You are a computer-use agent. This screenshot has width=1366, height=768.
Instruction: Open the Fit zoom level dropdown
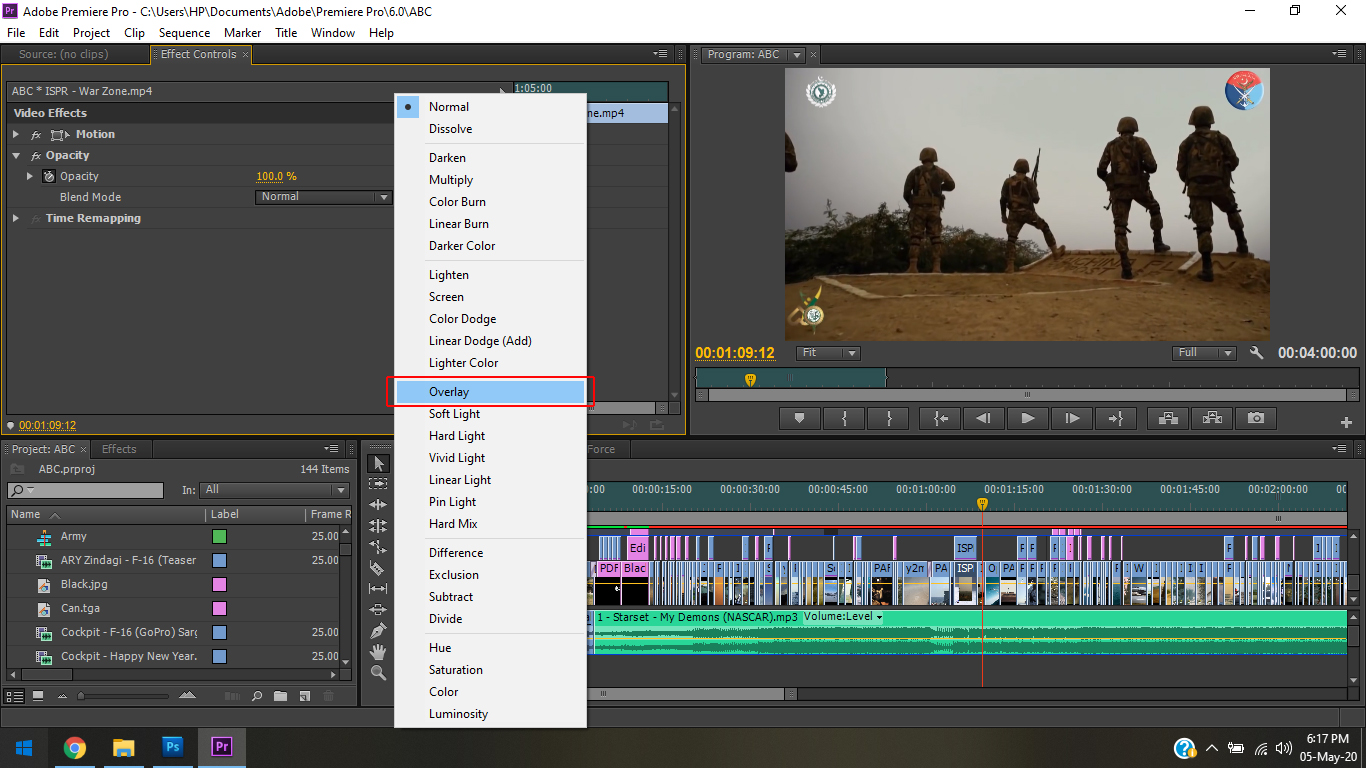pos(828,353)
